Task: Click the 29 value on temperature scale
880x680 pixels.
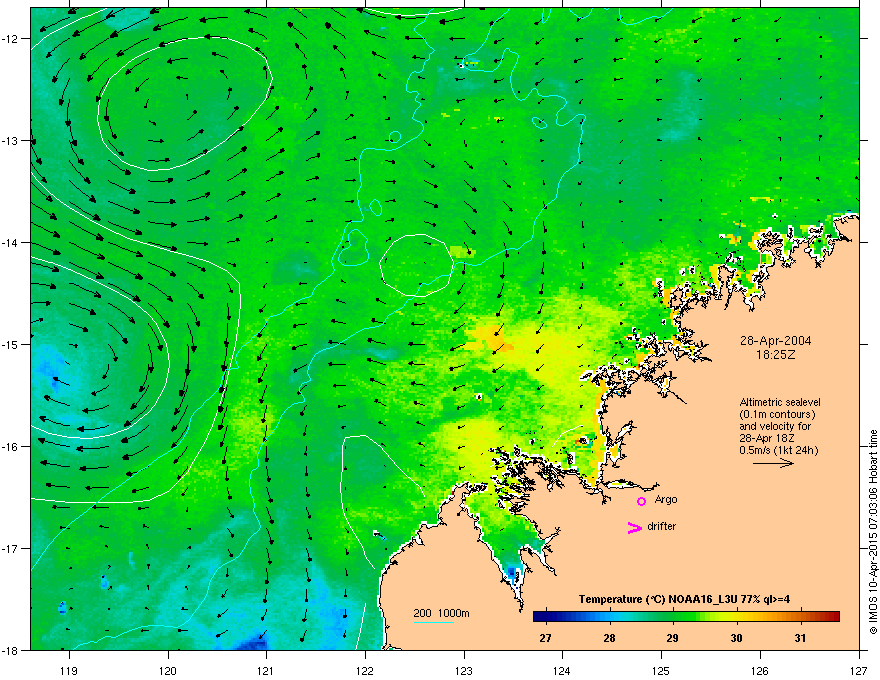Action: (x=672, y=638)
